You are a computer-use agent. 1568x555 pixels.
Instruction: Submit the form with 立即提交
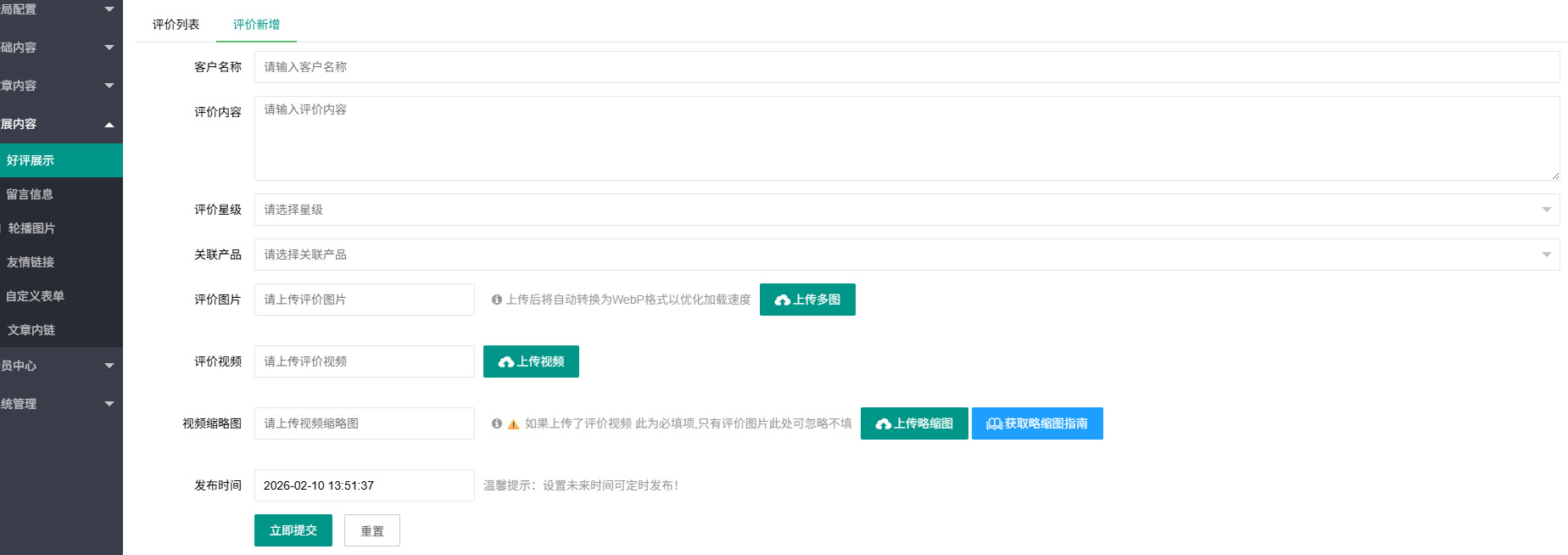[x=293, y=530]
